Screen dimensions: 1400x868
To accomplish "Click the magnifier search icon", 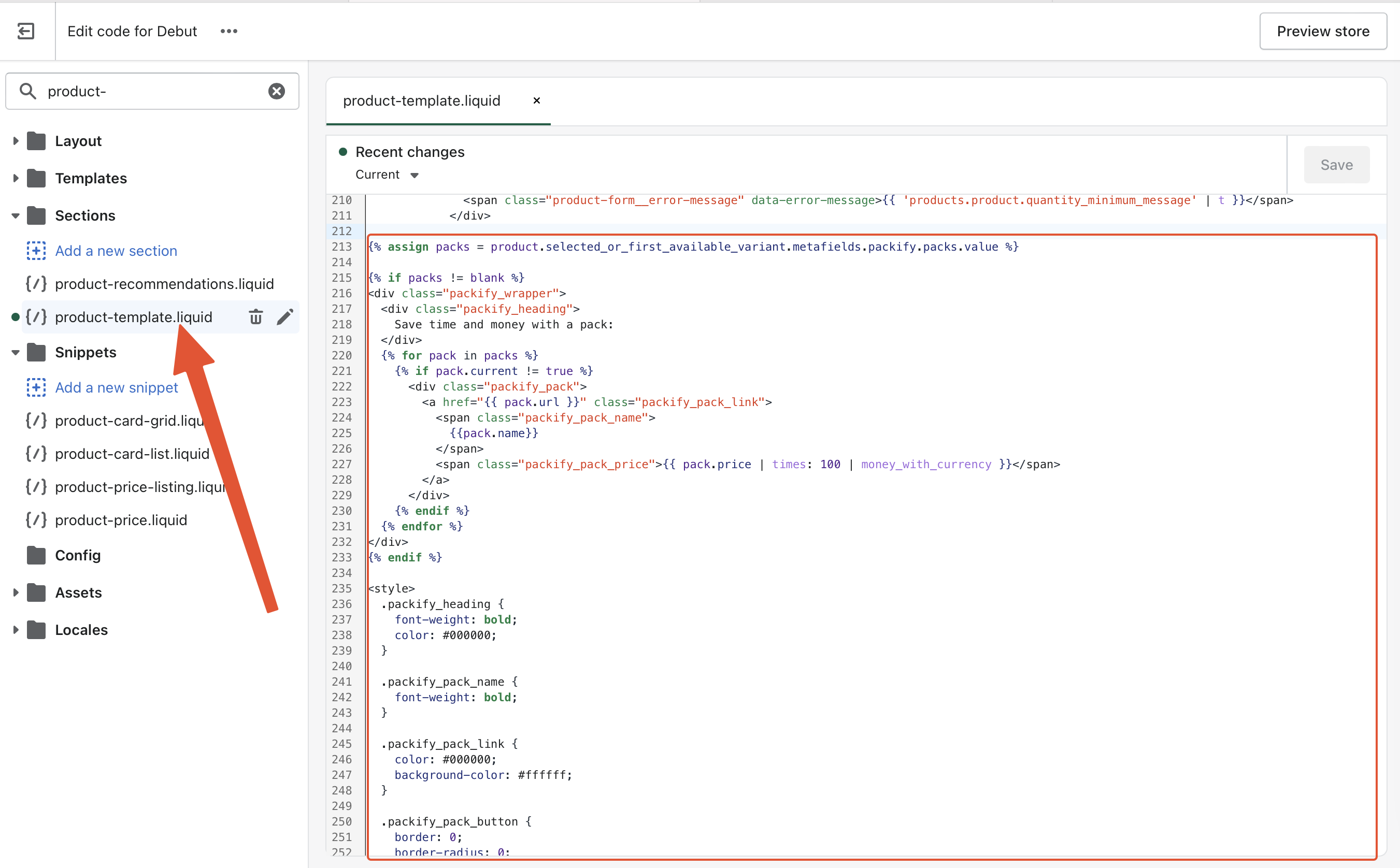I will coord(27,91).
